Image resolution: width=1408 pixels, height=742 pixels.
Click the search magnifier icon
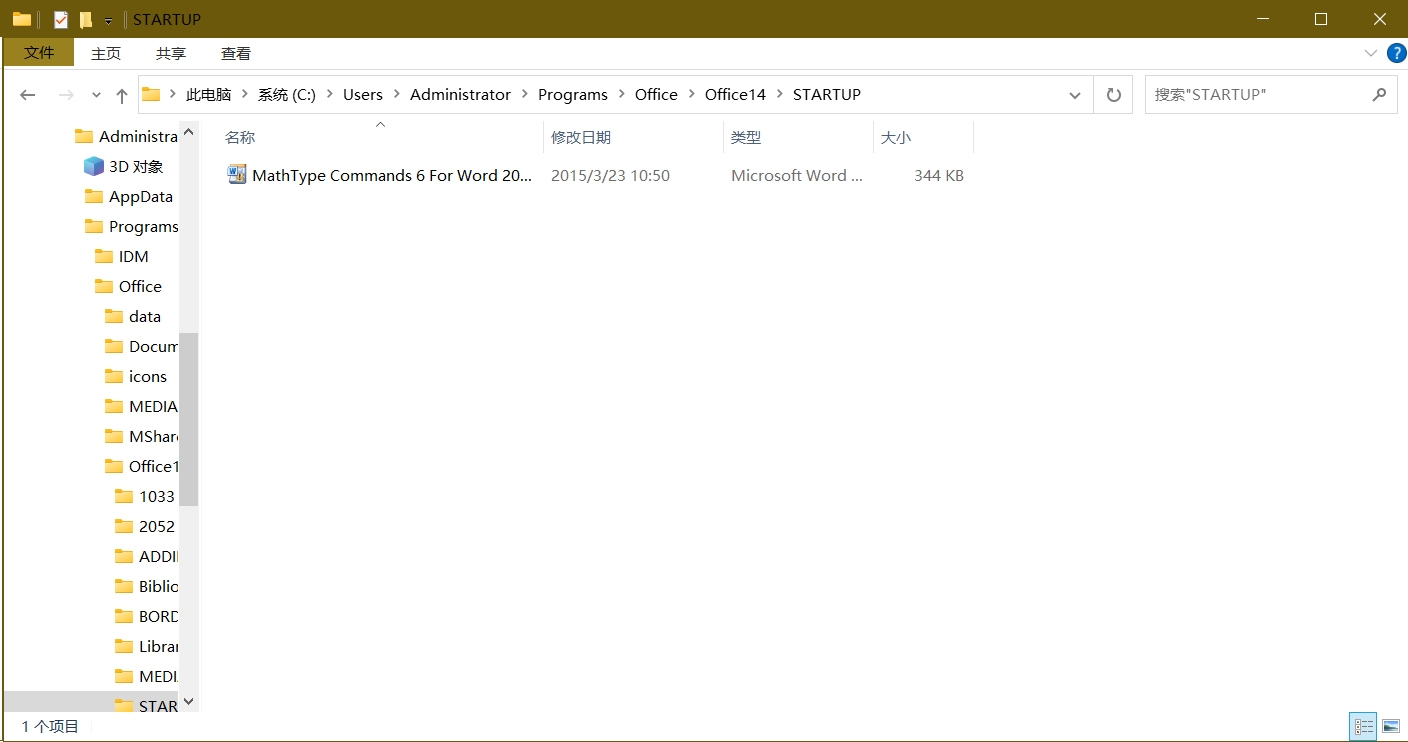click(x=1379, y=95)
